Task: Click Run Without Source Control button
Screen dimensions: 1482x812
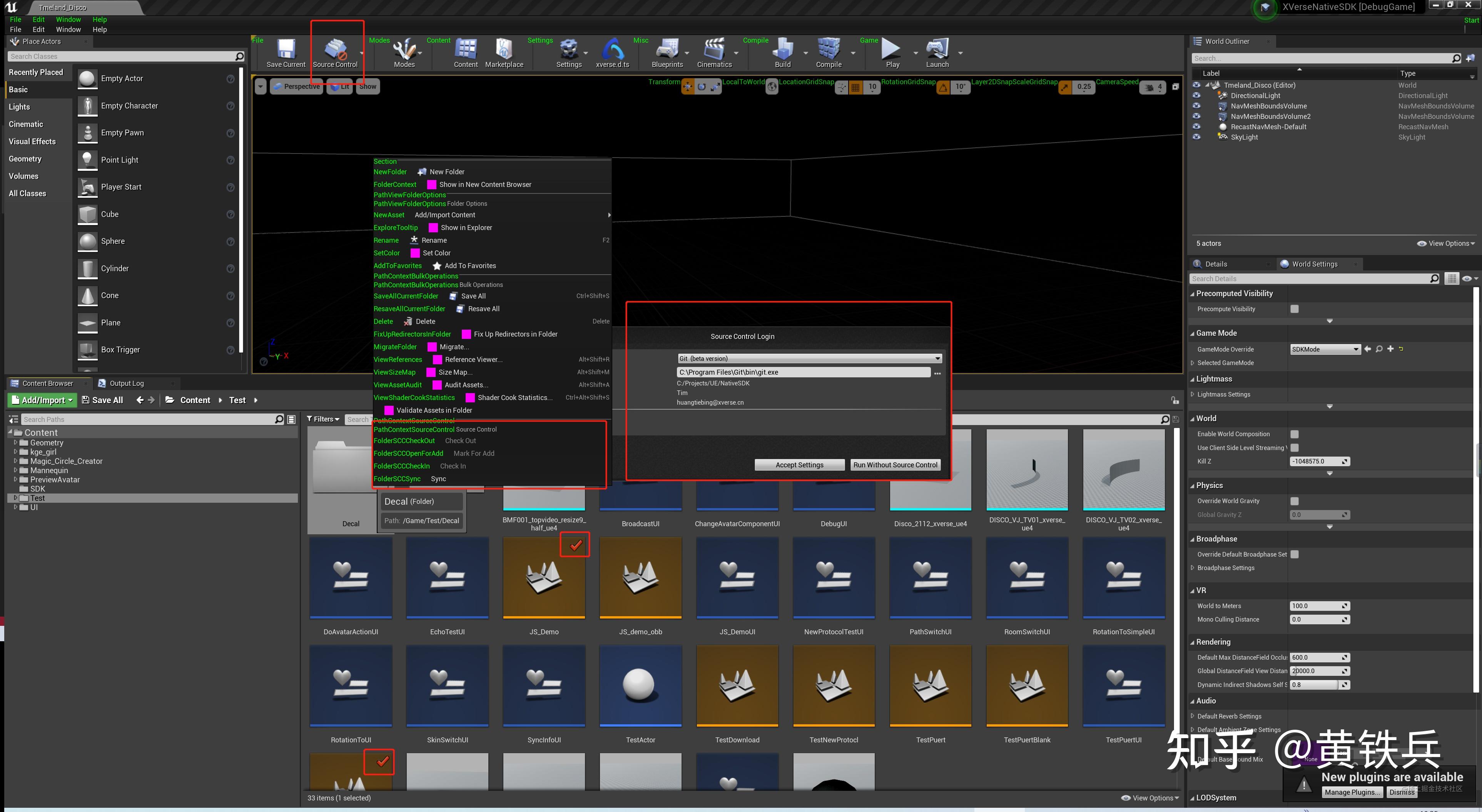Action: (895, 465)
